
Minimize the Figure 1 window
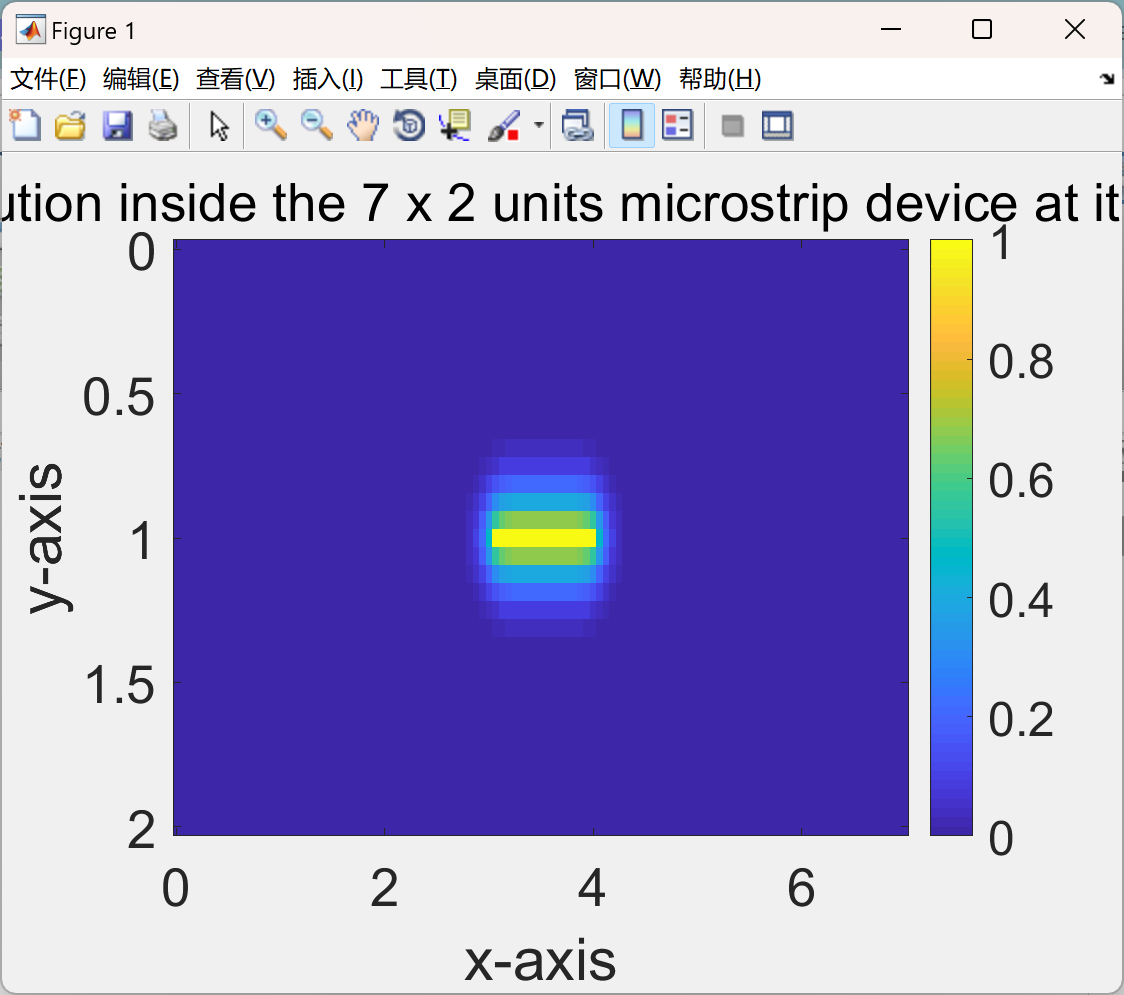click(x=890, y=29)
